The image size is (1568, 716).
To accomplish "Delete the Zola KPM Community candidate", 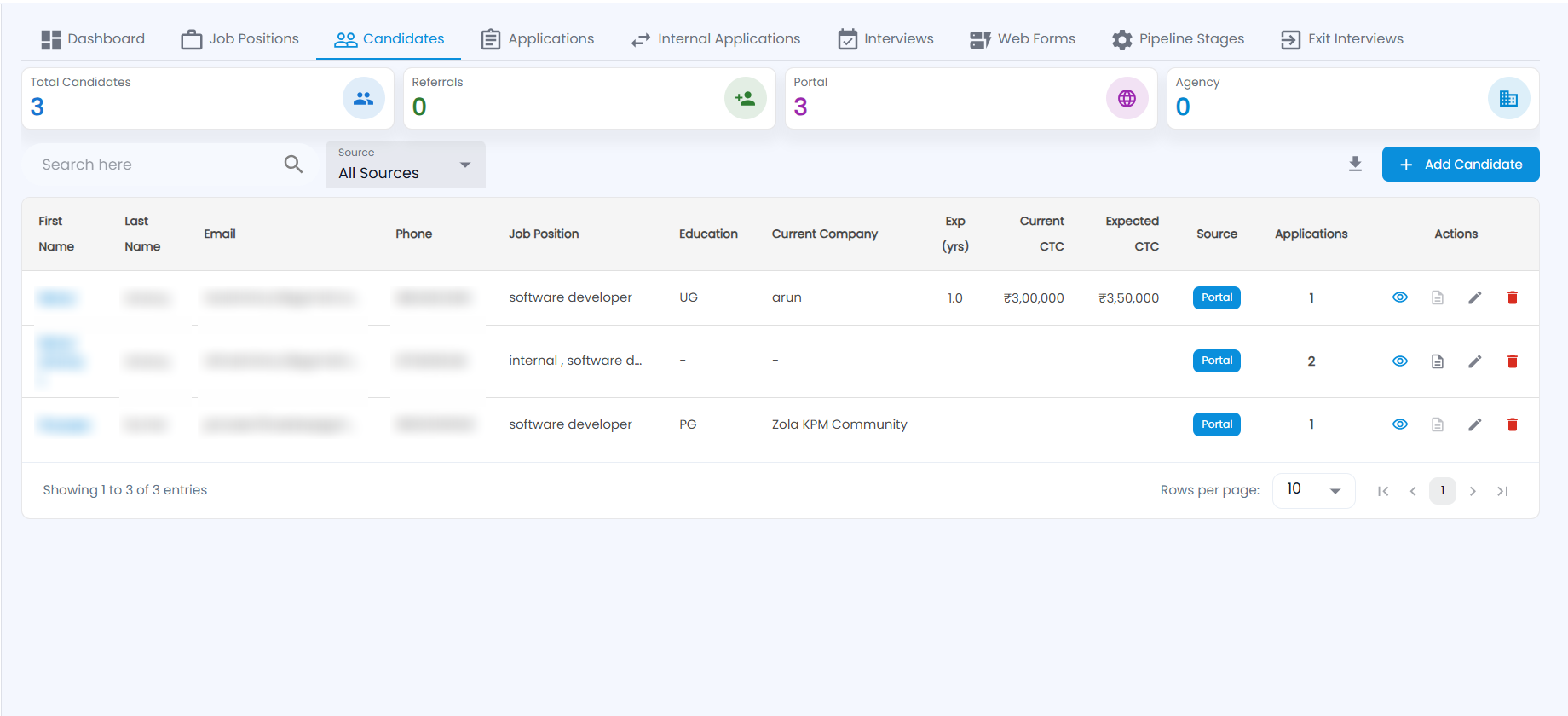I will point(1513,424).
